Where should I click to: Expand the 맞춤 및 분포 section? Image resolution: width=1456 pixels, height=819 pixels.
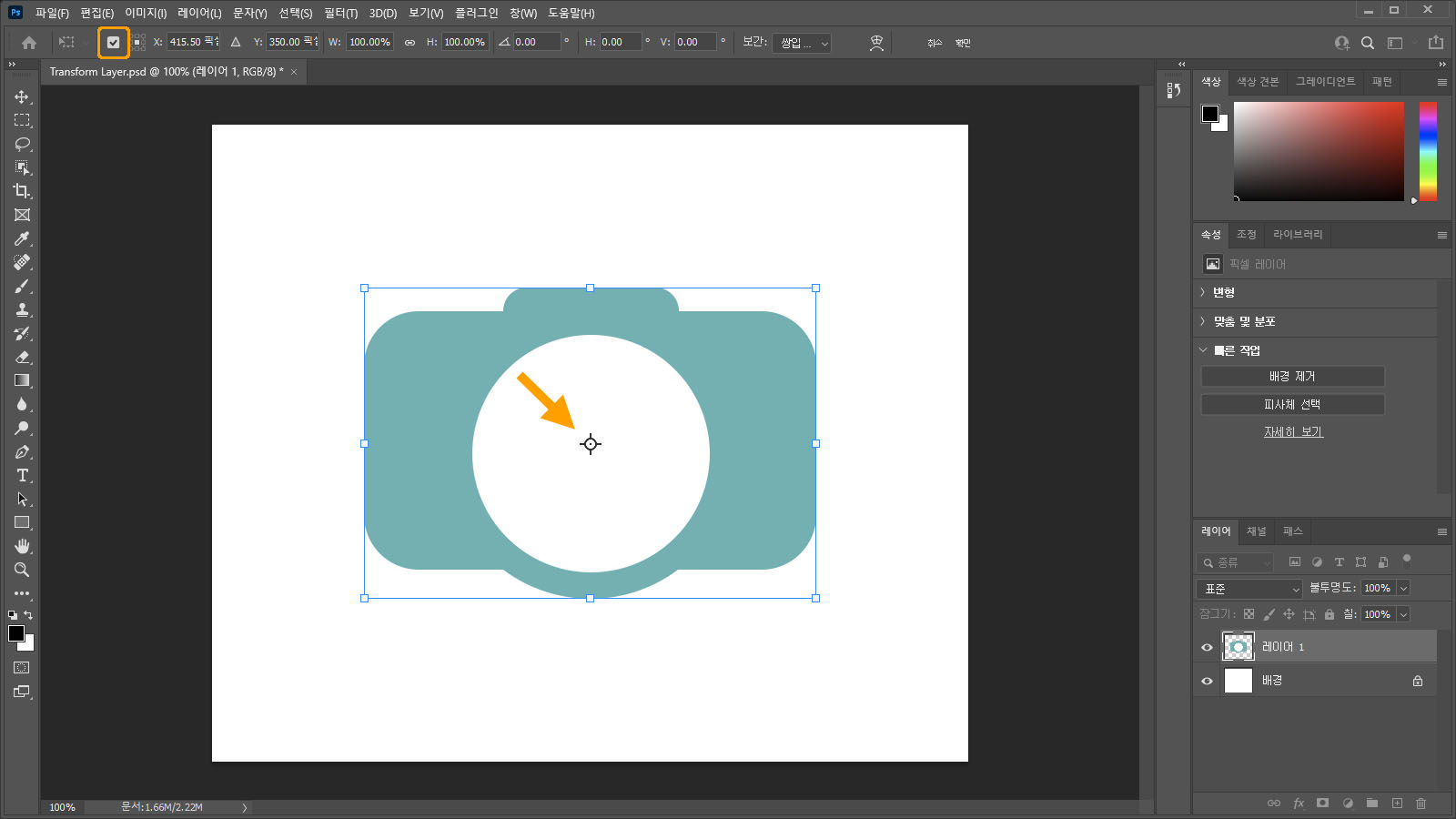point(1202,321)
